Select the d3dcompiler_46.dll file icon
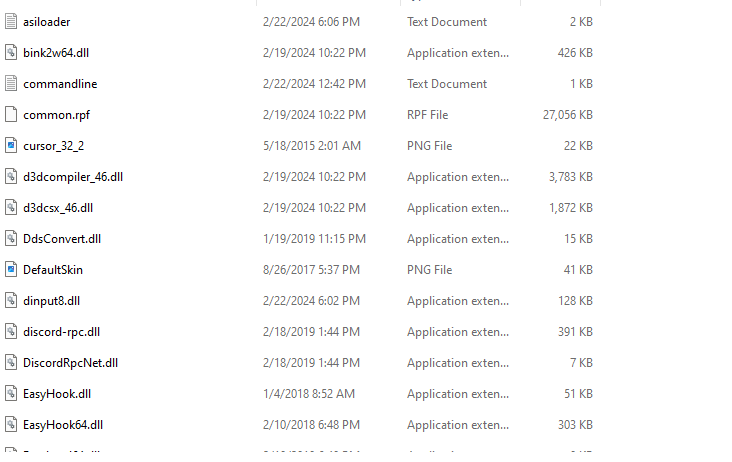This screenshot has height=462, width=732. point(11,177)
